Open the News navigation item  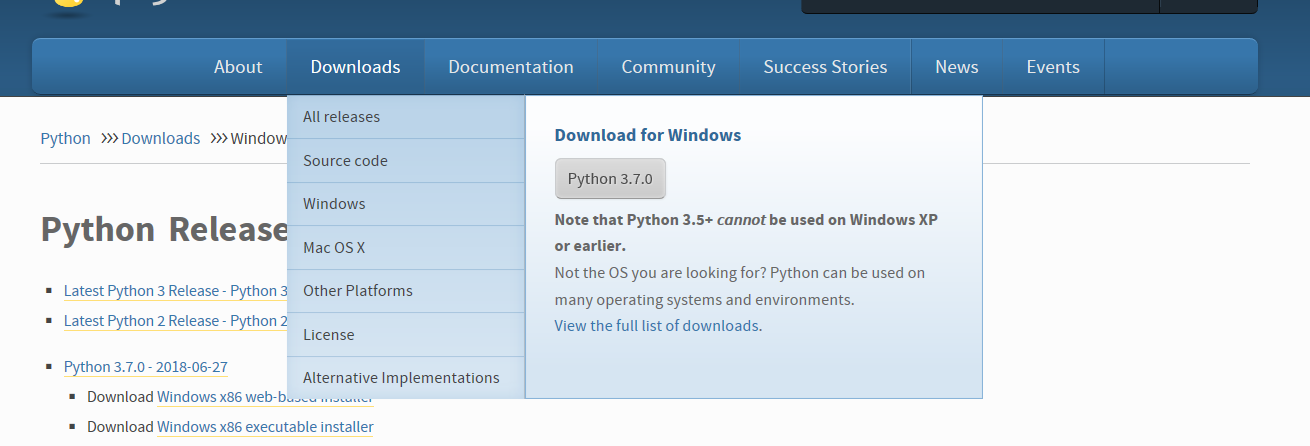pyautogui.click(x=956, y=67)
